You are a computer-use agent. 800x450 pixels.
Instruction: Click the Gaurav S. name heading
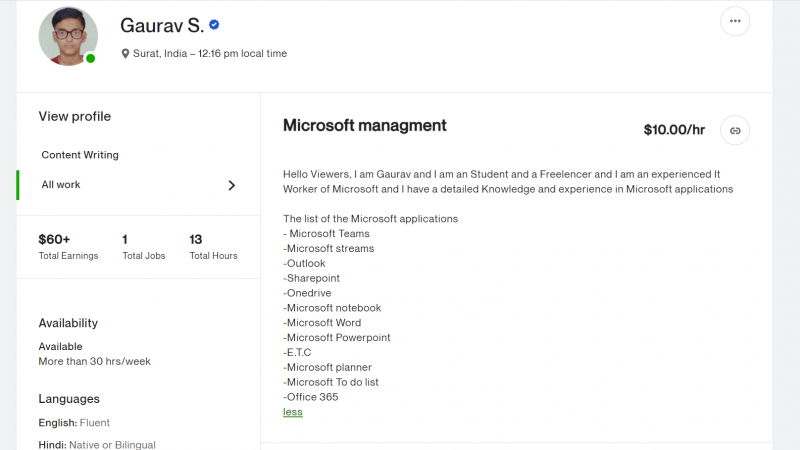(162, 26)
